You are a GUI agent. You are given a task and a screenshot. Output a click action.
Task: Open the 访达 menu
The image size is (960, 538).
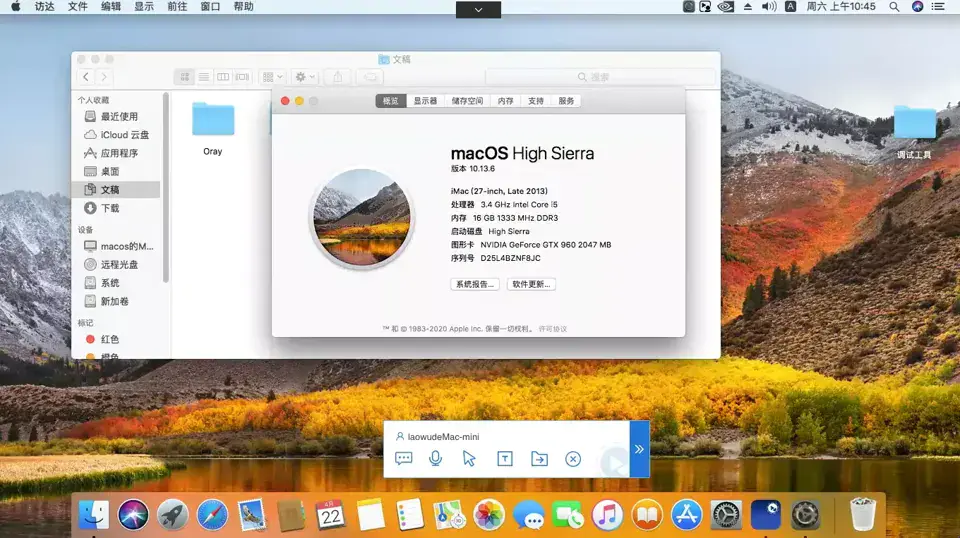pyautogui.click(x=44, y=7)
